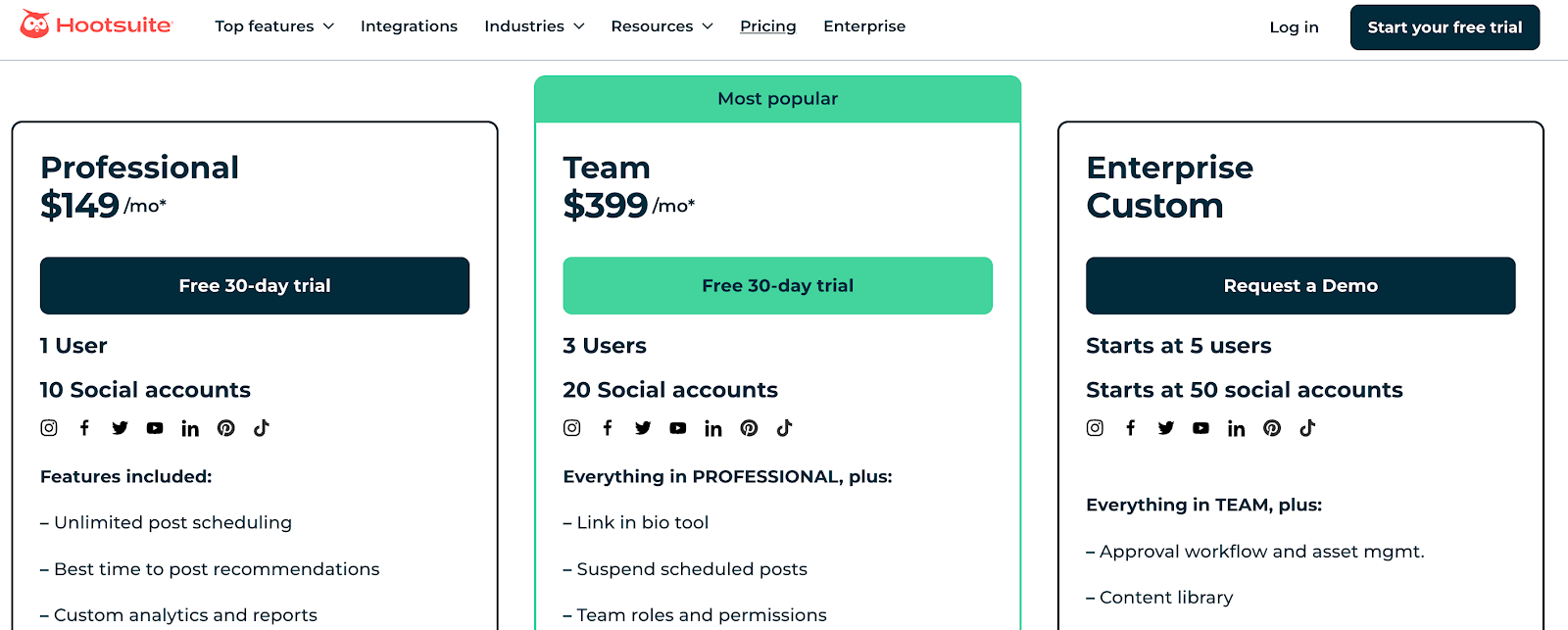Select the Pinterest icon under Professional plan
Viewport: 1568px width, 630px height.
pos(225,428)
